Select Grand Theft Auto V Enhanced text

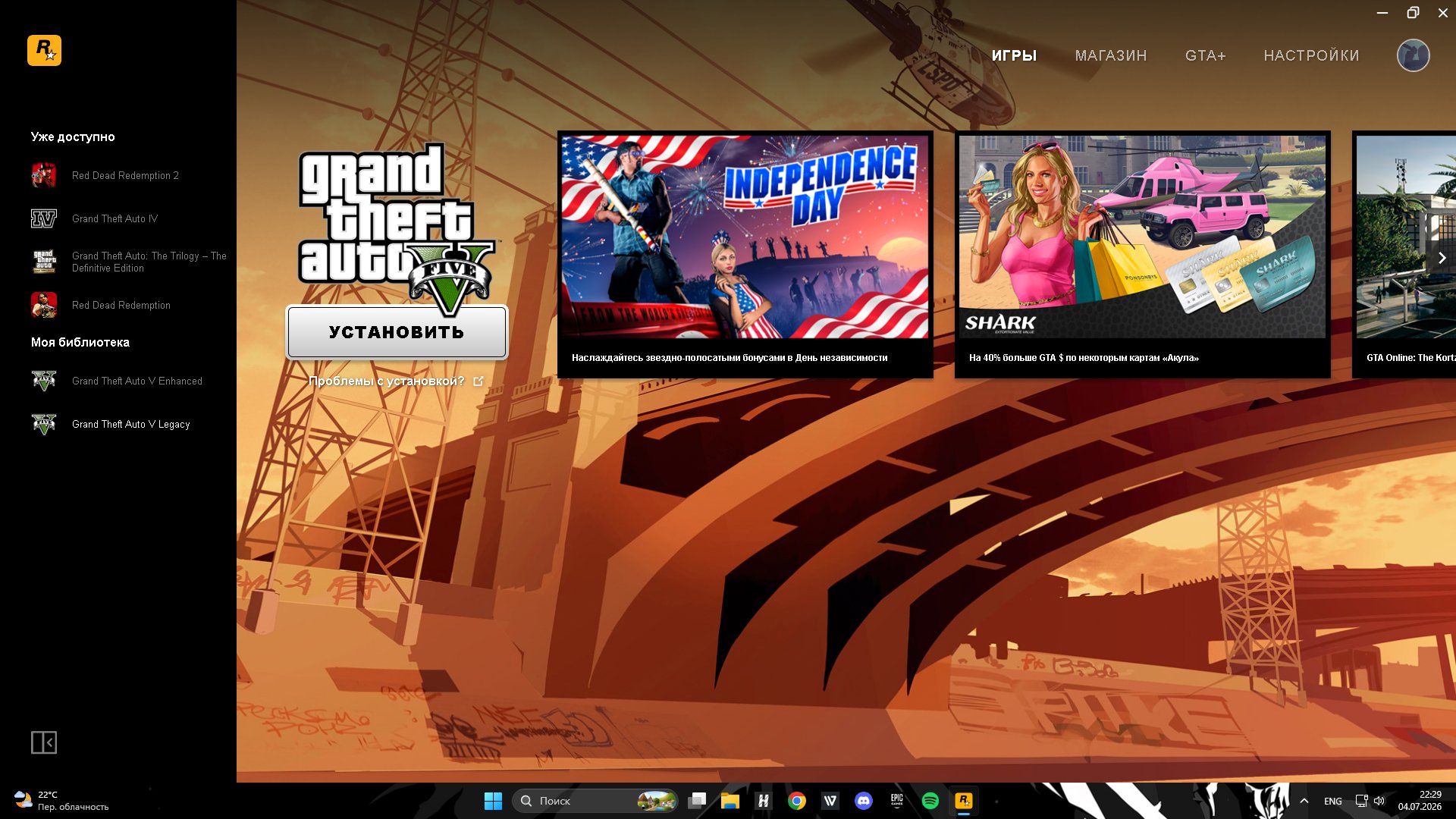pyautogui.click(x=137, y=381)
